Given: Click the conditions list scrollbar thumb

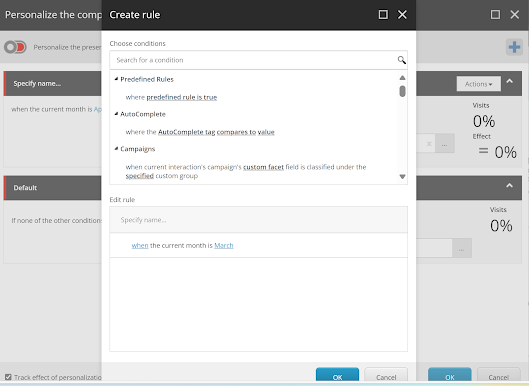Looking at the screenshot, I should coord(402,91).
